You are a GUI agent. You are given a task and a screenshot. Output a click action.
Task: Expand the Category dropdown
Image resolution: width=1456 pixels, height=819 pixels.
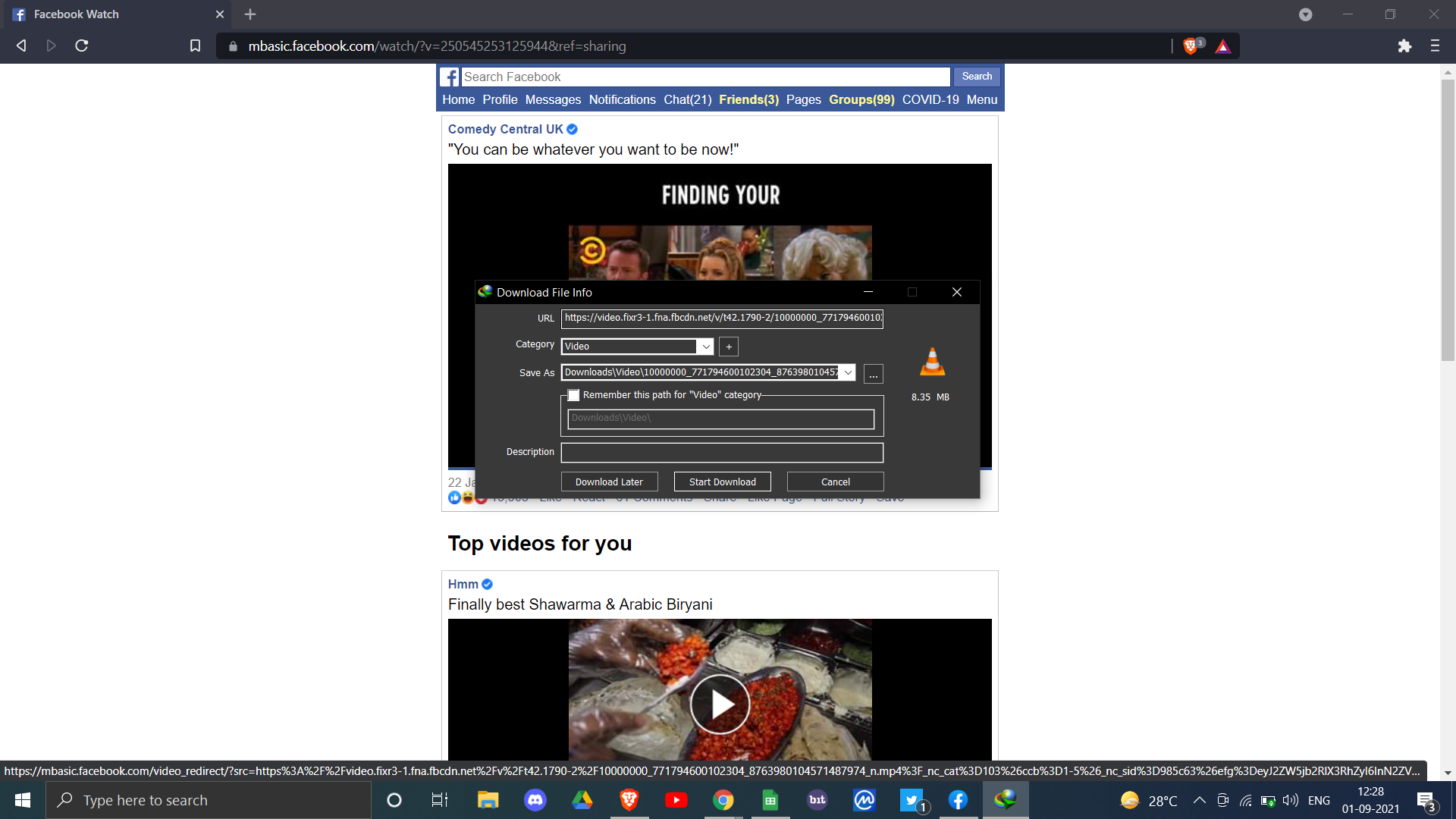point(706,347)
